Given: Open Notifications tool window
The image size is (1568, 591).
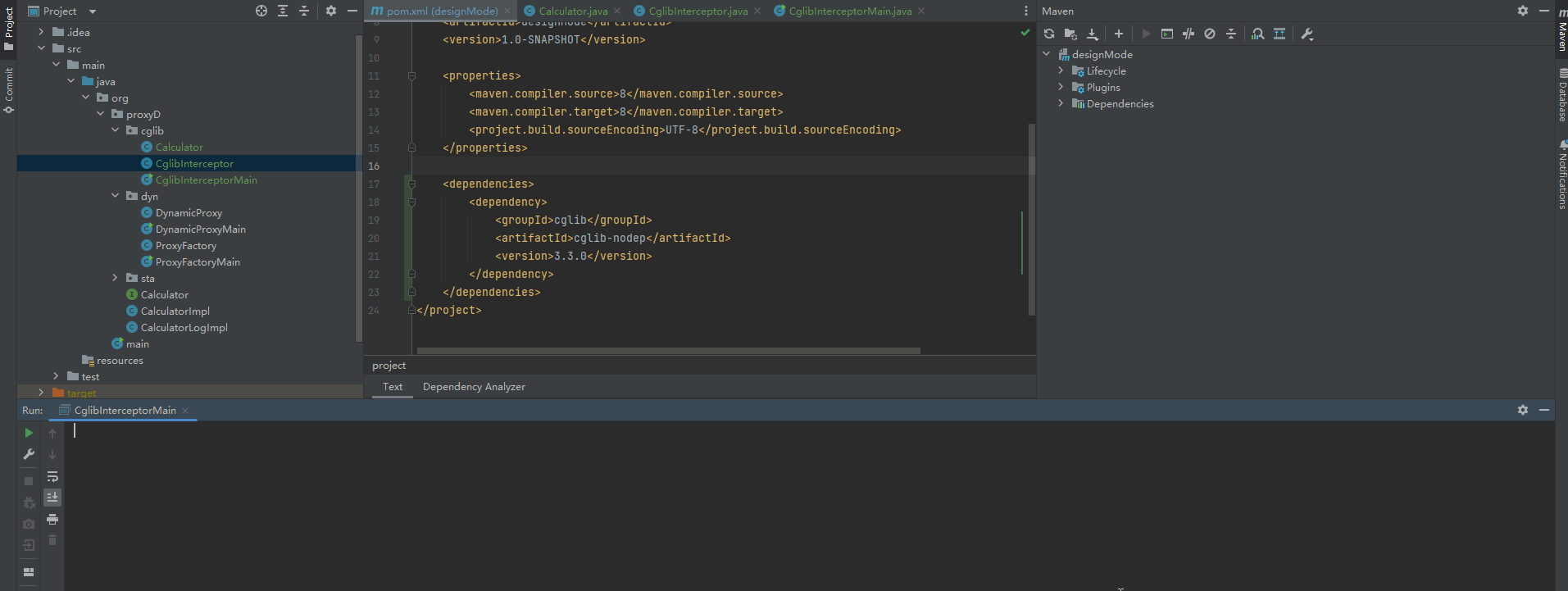Looking at the screenshot, I should point(1562,174).
